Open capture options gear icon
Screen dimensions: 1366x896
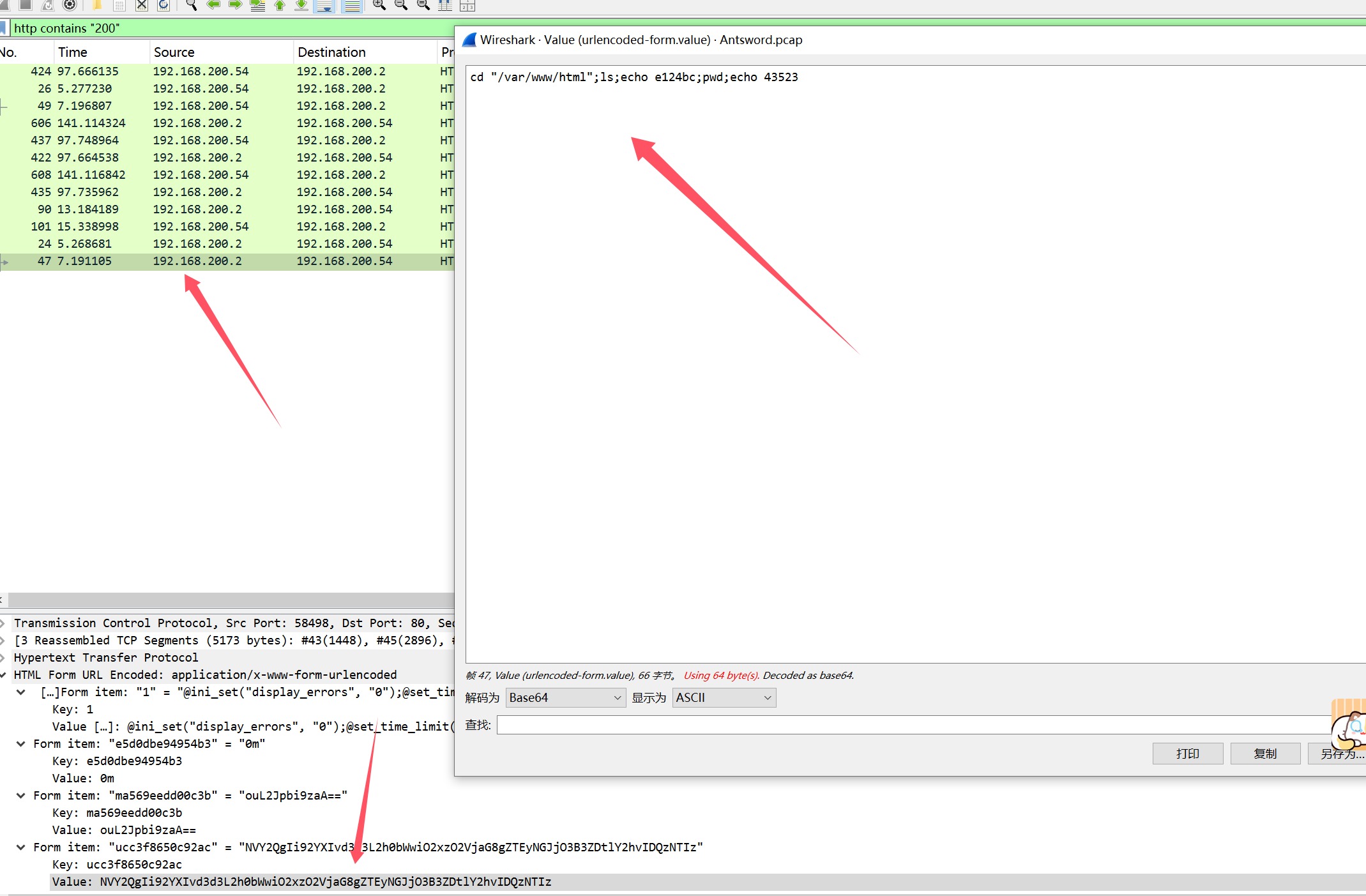point(70,5)
